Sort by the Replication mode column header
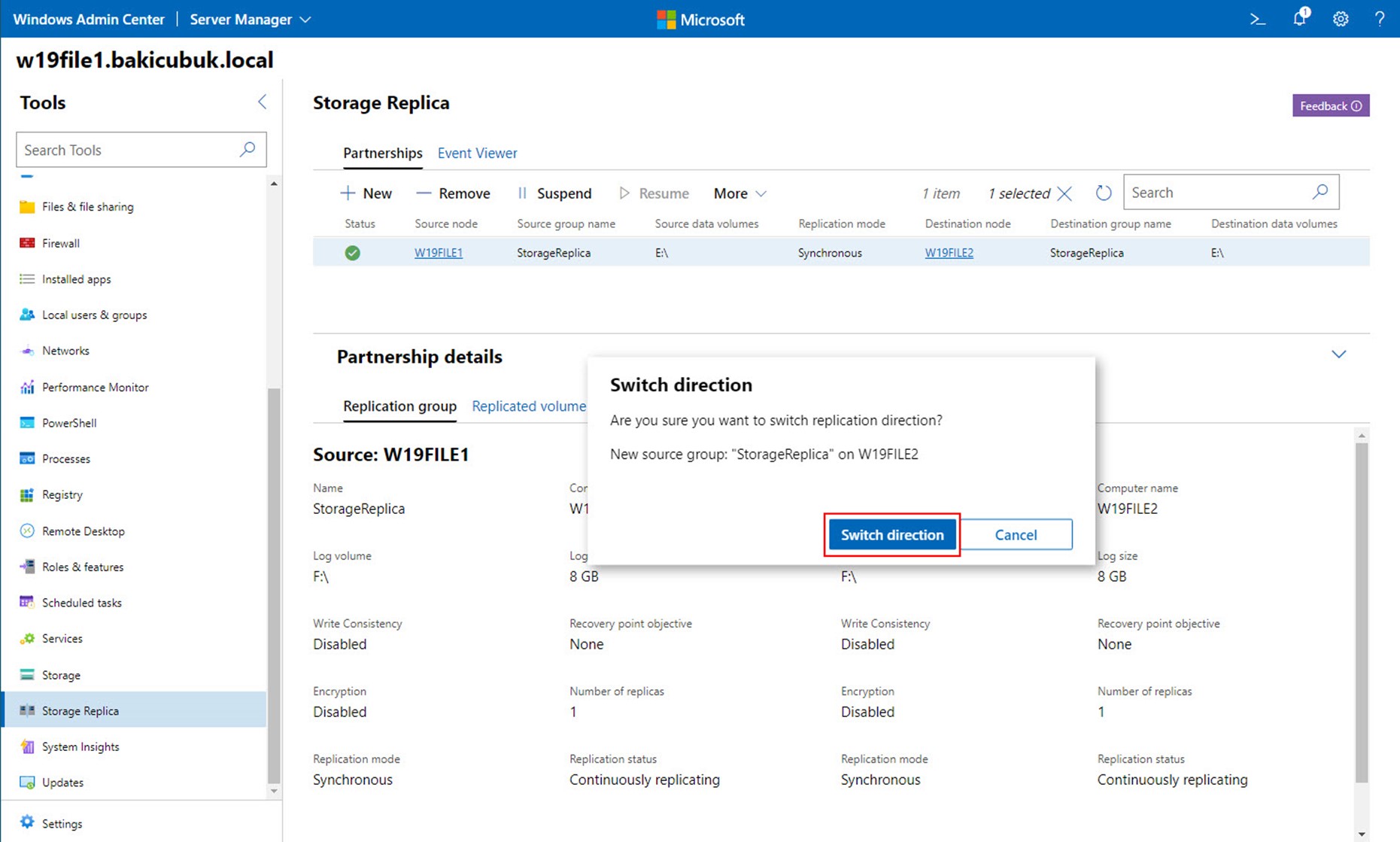The image size is (1400, 842). coord(841,223)
